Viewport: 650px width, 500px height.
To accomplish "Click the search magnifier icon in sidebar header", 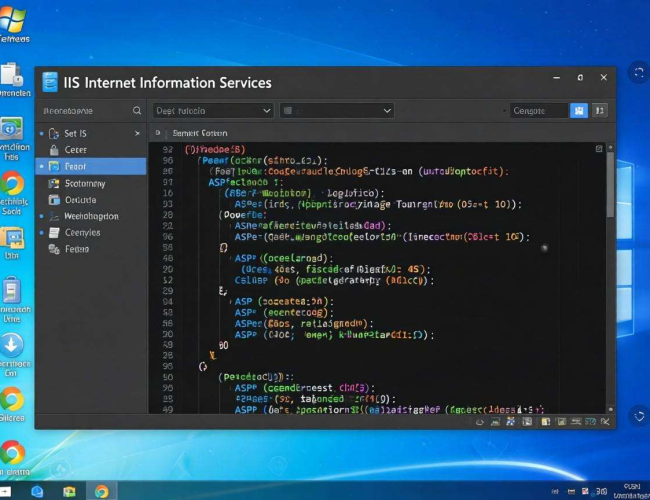I will (137, 111).
